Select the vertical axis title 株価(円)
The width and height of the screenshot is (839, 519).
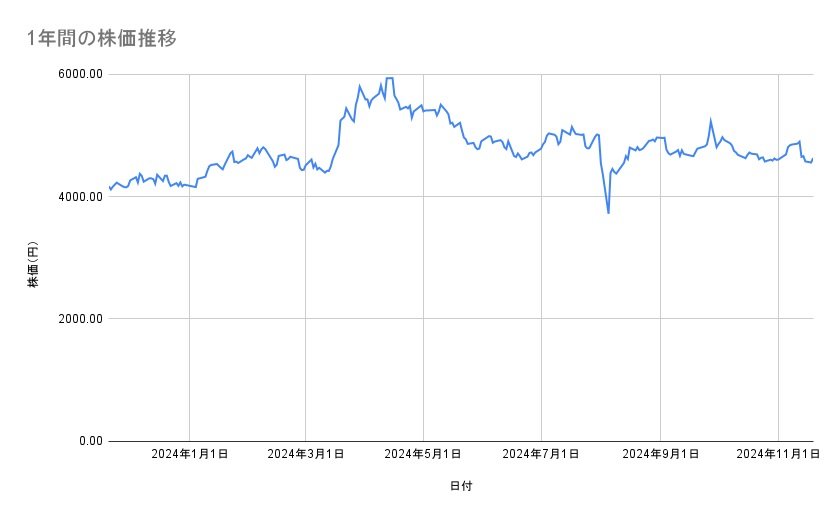click(32, 265)
